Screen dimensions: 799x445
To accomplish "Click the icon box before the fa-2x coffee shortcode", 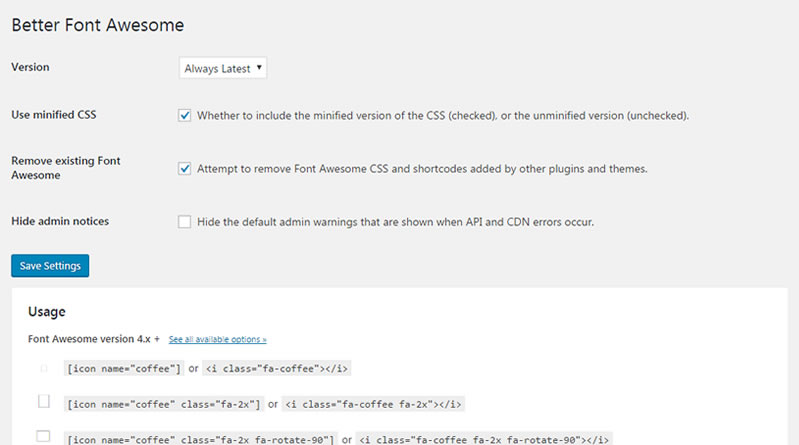I will click(44, 401).
